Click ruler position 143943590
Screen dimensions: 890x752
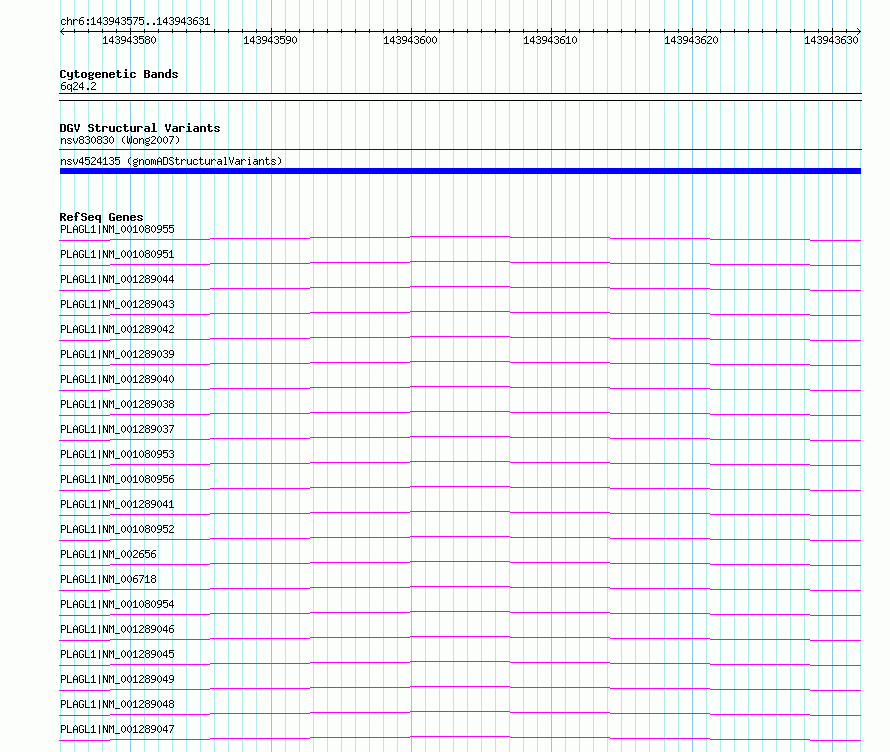tap(270, 40)
